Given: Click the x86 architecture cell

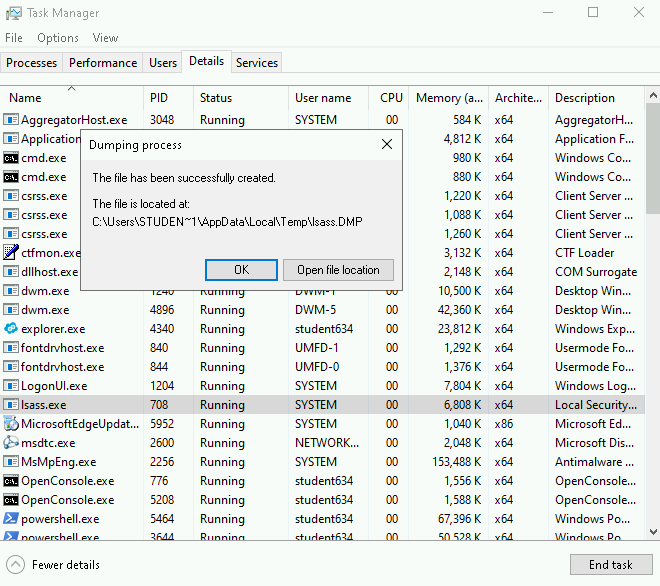Looking at the screenshot, I should tap(504, 424).
